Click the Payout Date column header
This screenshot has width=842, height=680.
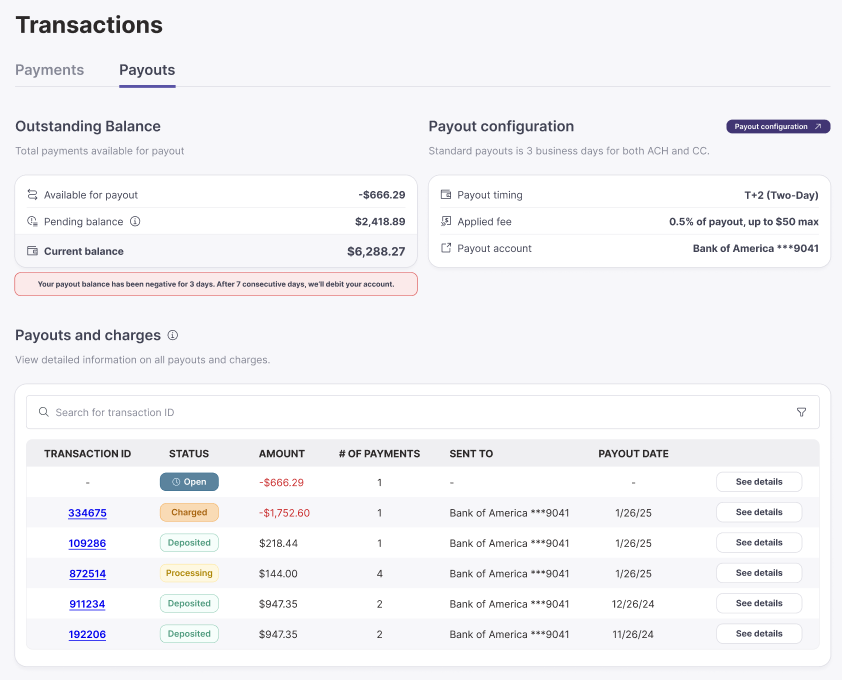pyautogui.click(x=633, y=454)
